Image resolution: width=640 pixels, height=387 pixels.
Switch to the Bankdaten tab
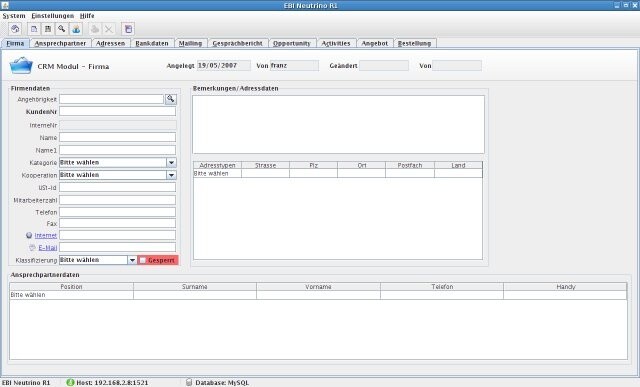coord(152,43)
